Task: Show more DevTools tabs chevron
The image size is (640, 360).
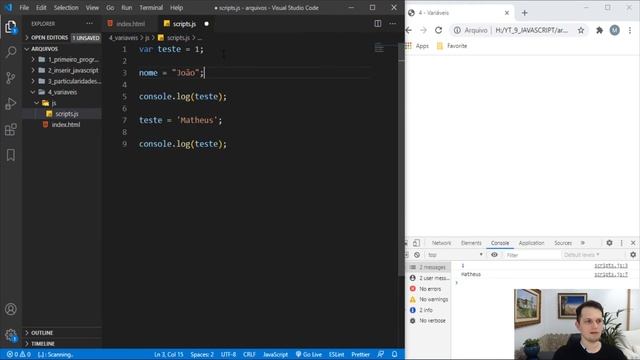Action: (582, 243)
